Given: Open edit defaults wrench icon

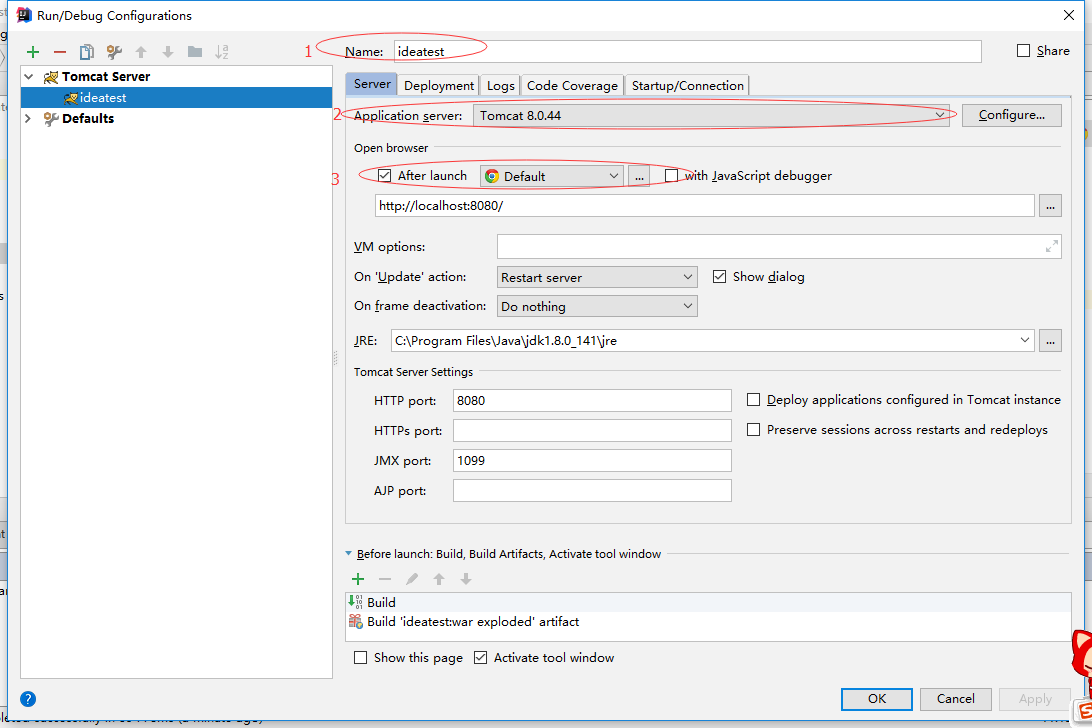Looking at the screenshot, I should click(x=114, y=52).
